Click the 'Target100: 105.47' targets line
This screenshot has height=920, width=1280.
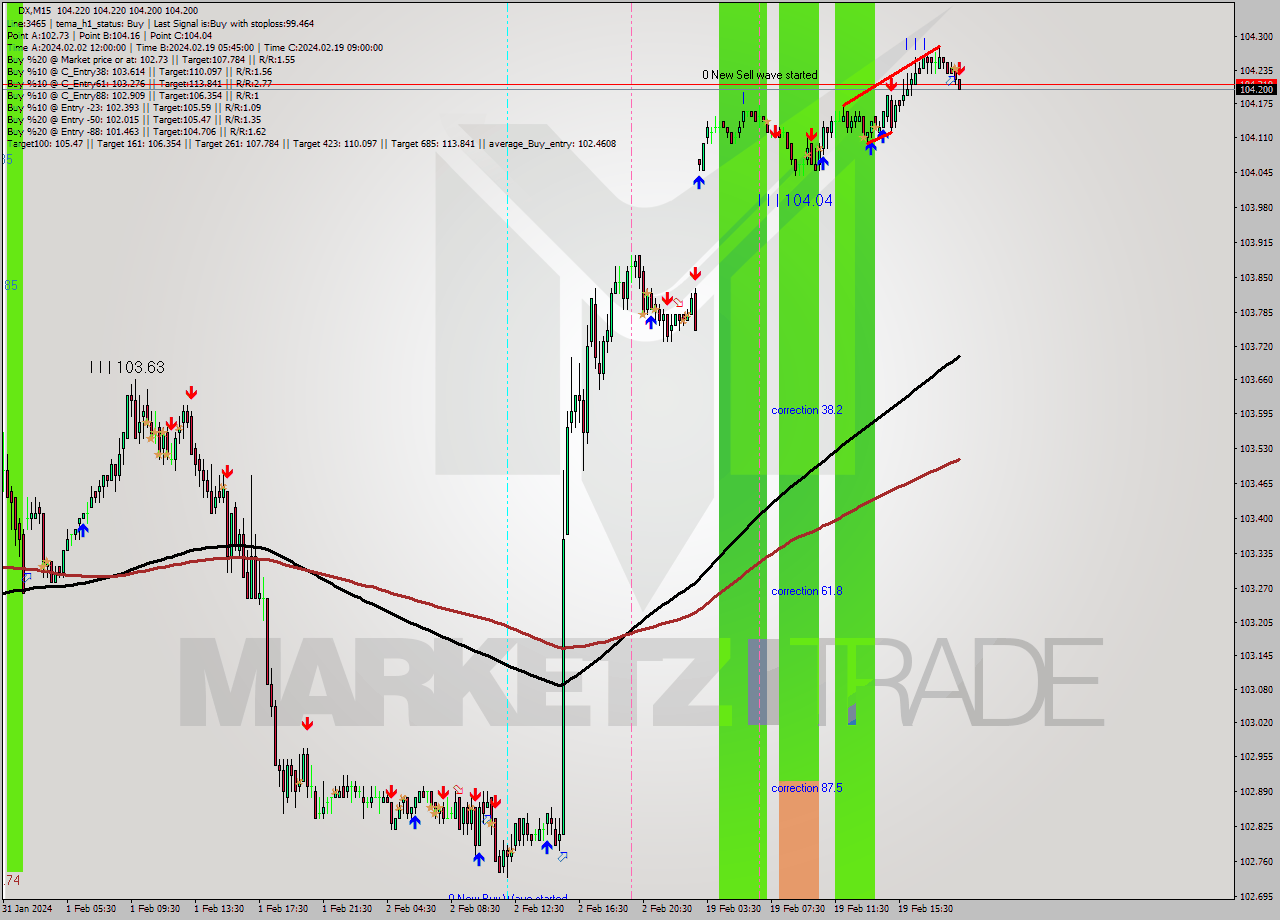311,143
